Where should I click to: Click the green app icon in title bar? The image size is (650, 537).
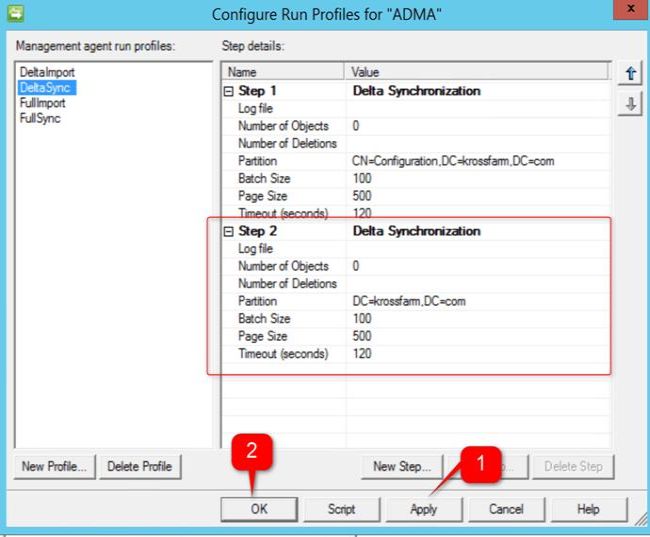(15, 13)
